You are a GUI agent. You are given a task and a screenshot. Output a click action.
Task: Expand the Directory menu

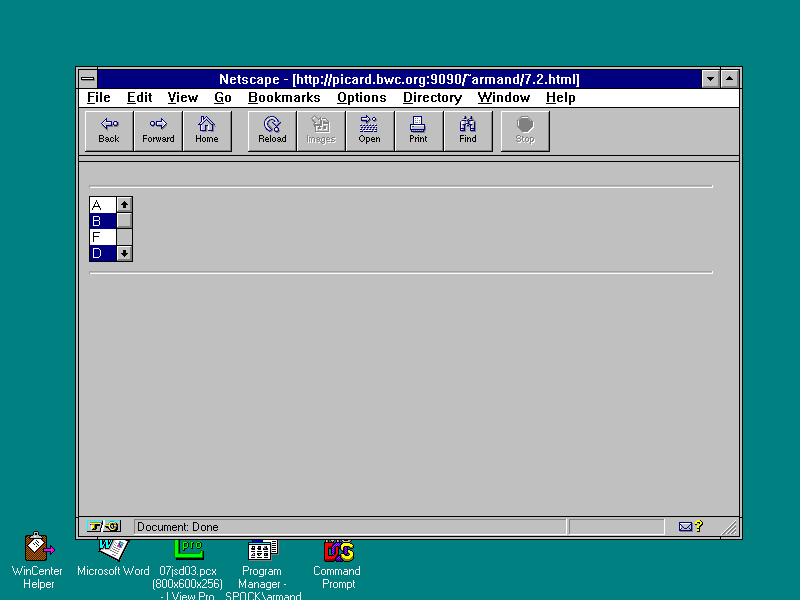[x=432, y=98]
